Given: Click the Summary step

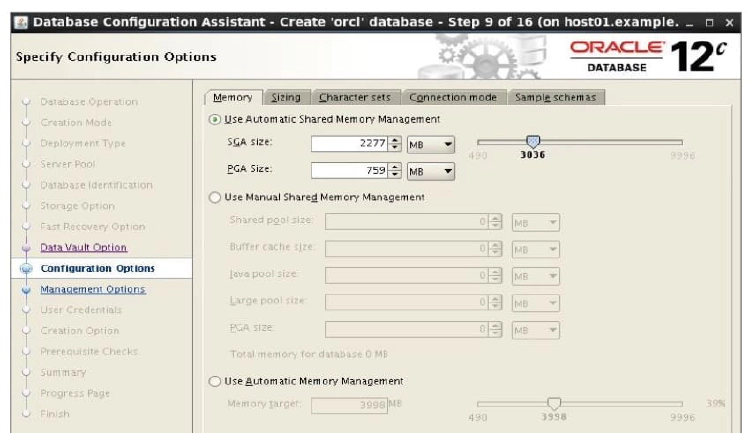Looking at the screenshot, I should [x=63, y=372].
